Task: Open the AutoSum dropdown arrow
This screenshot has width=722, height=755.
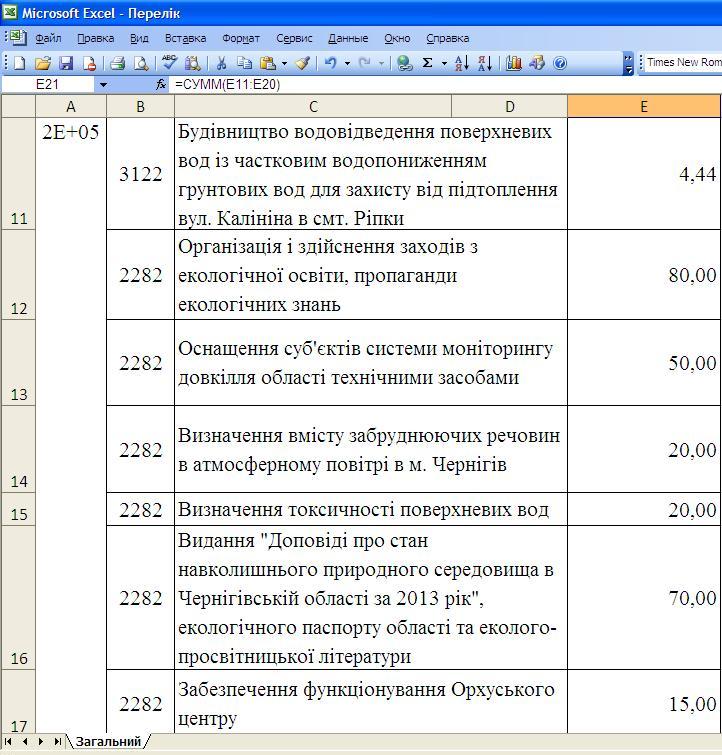Action: (x=443, y=63)
